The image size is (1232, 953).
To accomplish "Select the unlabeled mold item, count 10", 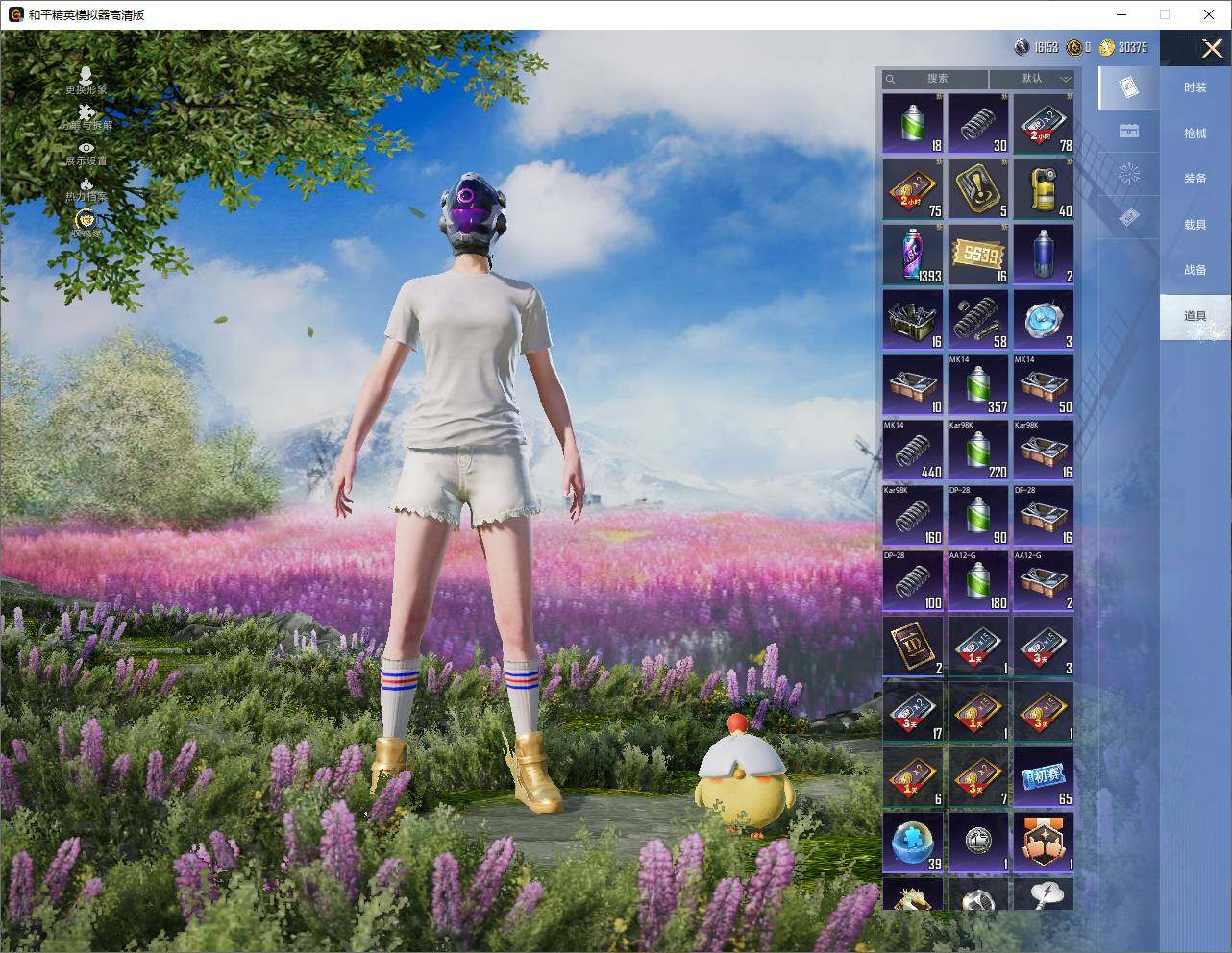I will [x=913, y=385].
